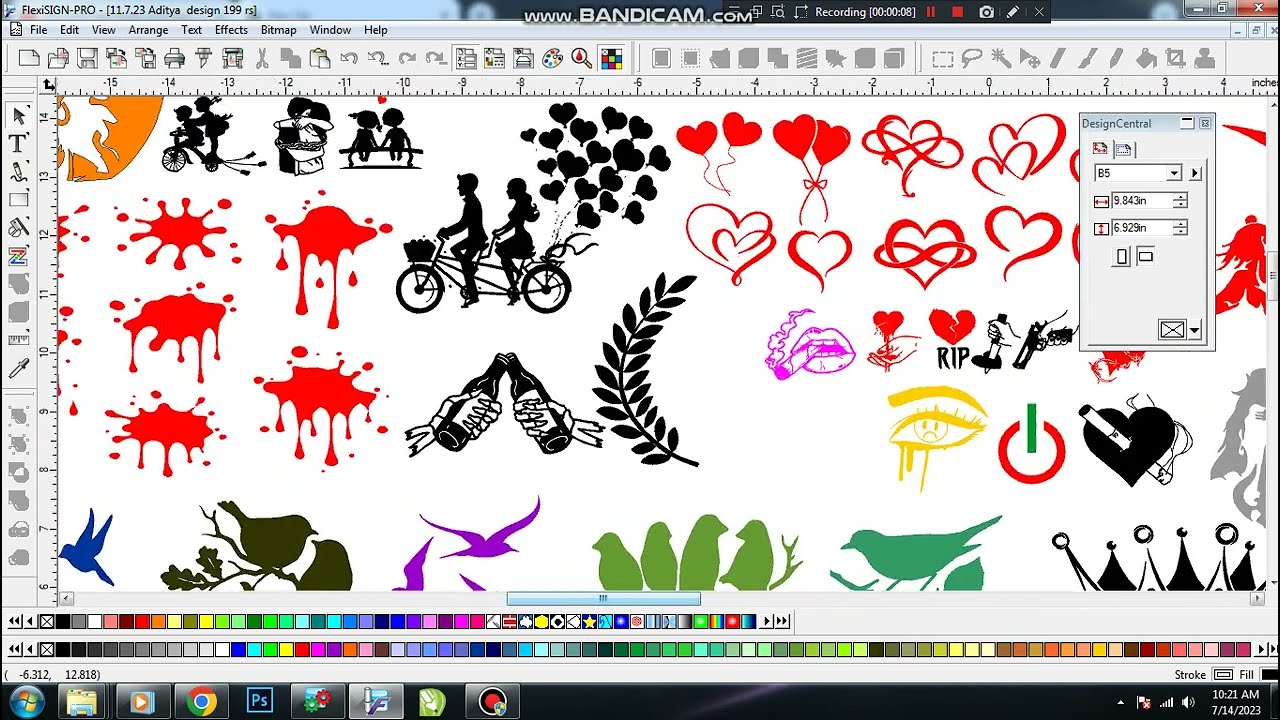Open the Color Mixer palette icon
The width and height of the screenshot is (1280, 720).
tap(552, 58)
